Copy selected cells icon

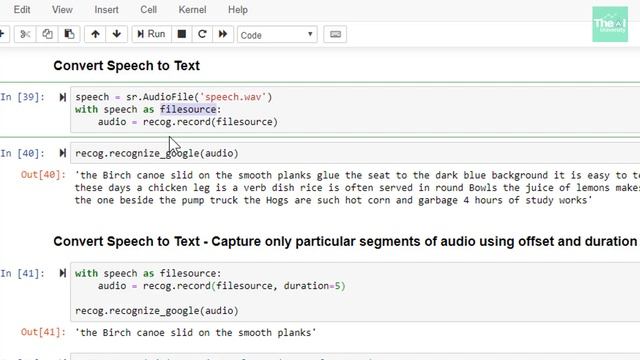coord(47,34)
